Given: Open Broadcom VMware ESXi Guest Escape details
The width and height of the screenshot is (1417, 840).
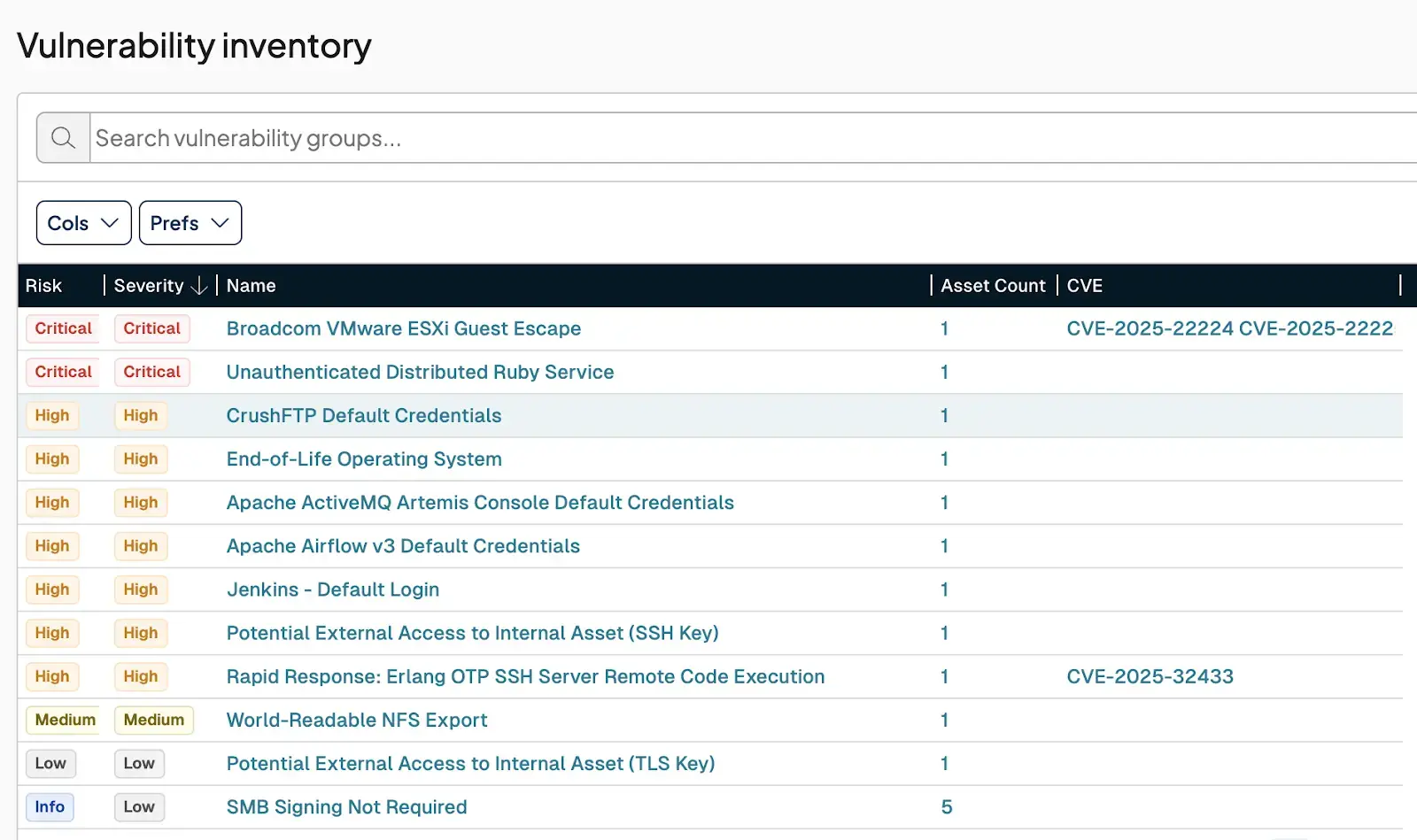Looking at the screenshot, I should (x=404, y=328).
